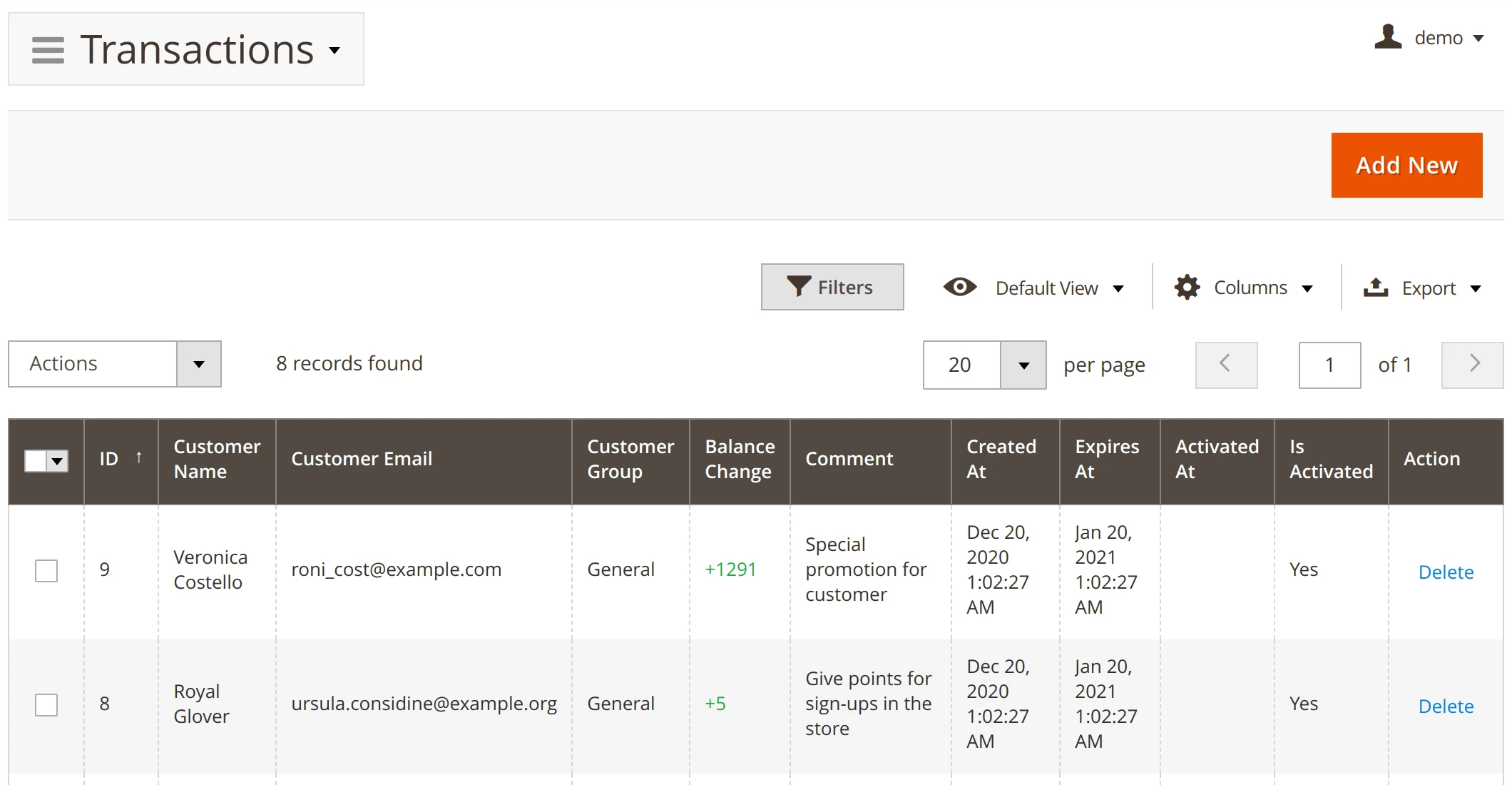Click the Export icon
The width and height of the screenshot is (1512, 785).
point(1376,287)
